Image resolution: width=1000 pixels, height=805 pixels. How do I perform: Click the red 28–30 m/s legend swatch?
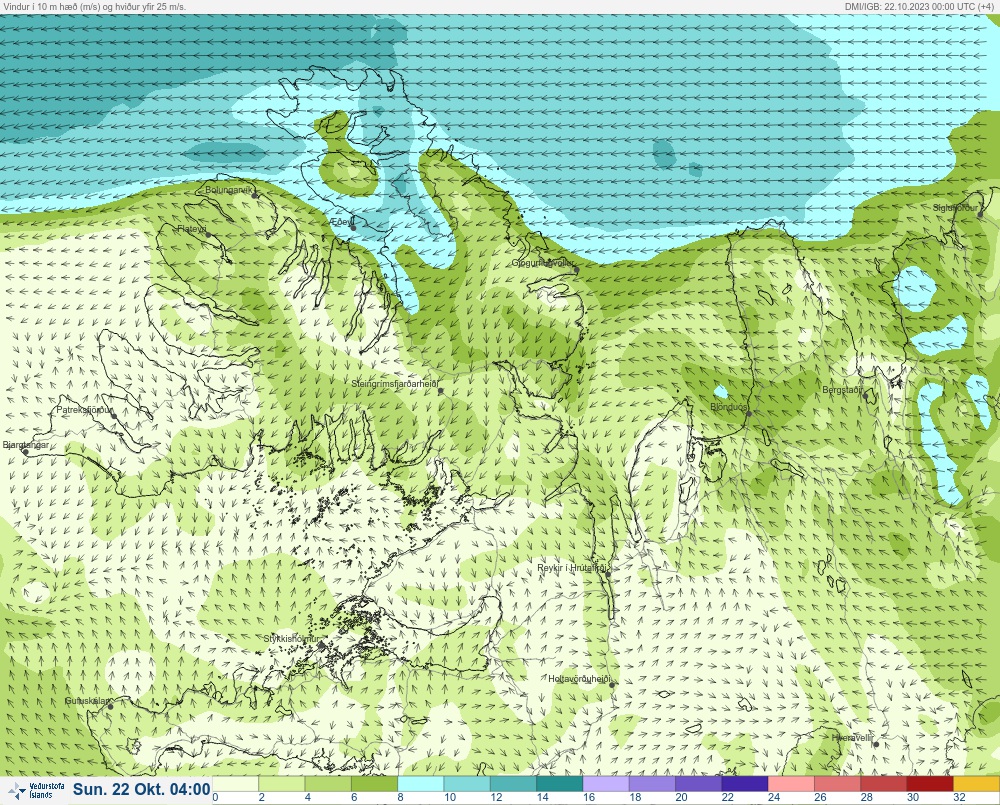coord(883,784)
